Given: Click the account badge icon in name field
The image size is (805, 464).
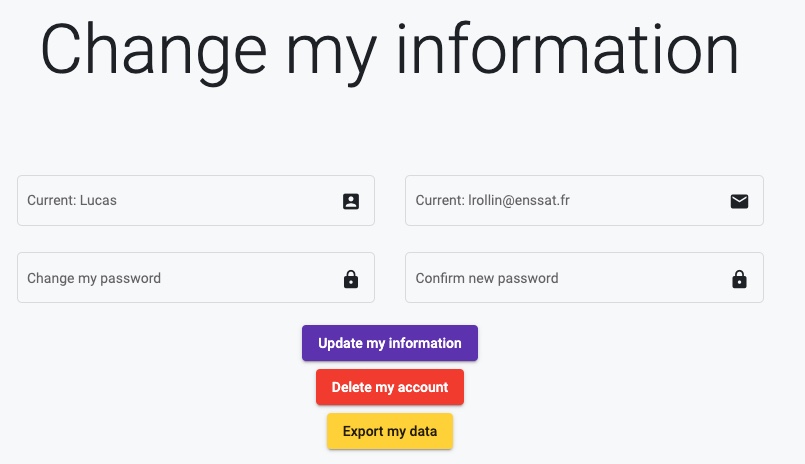Looking at the screenshot, I should click(351, 201).
